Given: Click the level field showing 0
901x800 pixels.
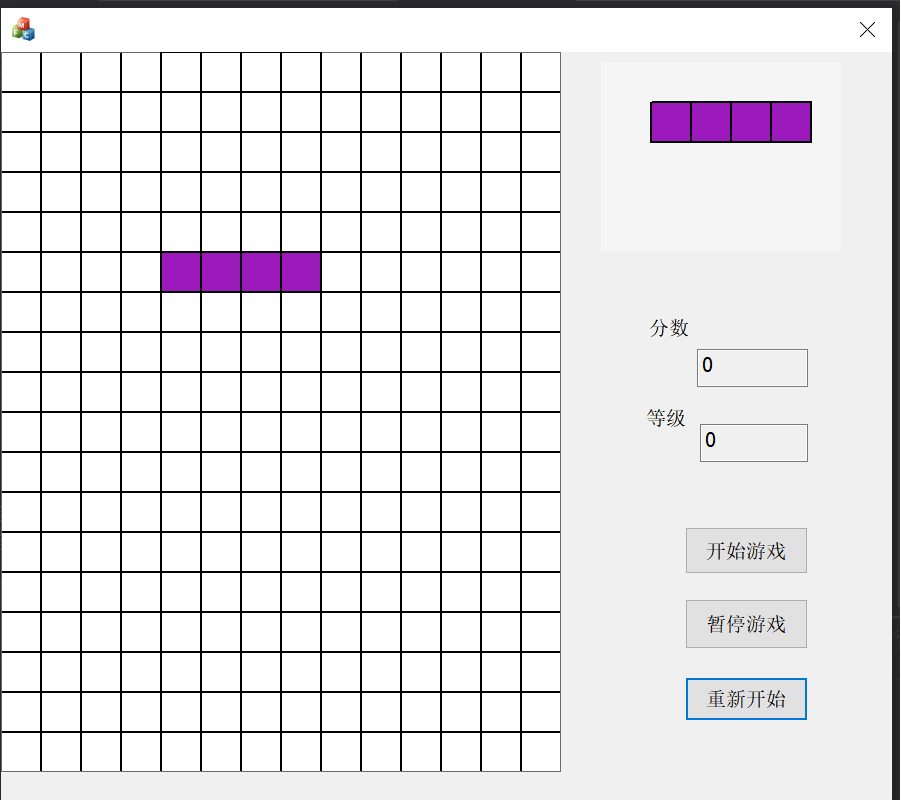Looking at the screenshot, I should (x=752, y=442).
